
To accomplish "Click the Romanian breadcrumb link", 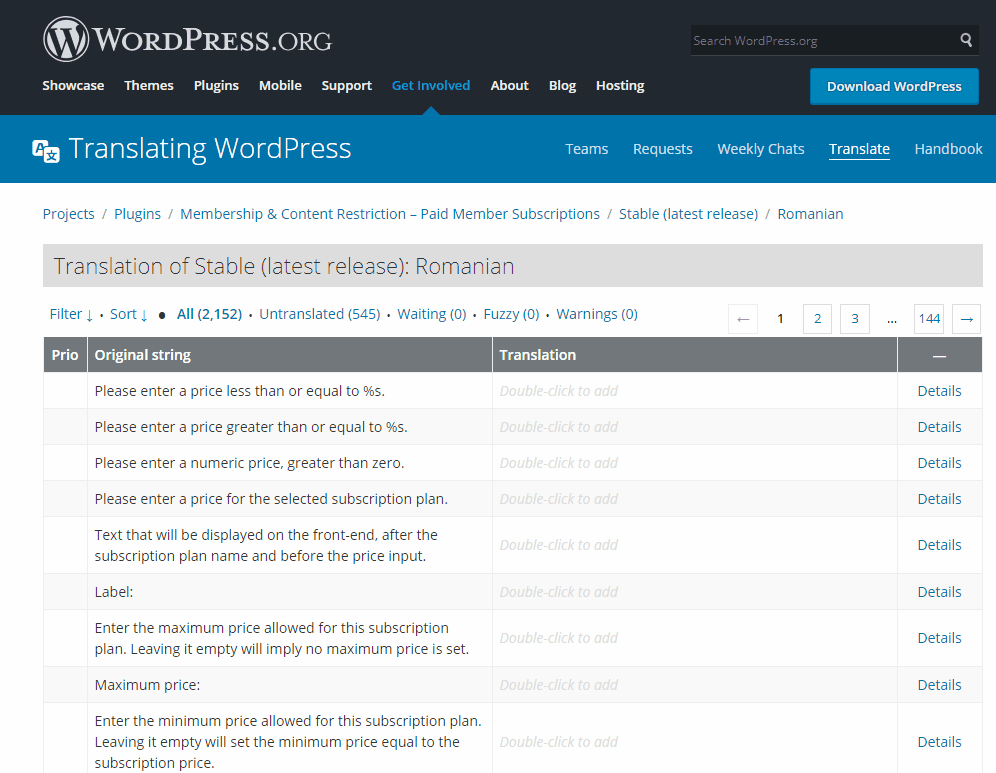I will pos(810,214).
